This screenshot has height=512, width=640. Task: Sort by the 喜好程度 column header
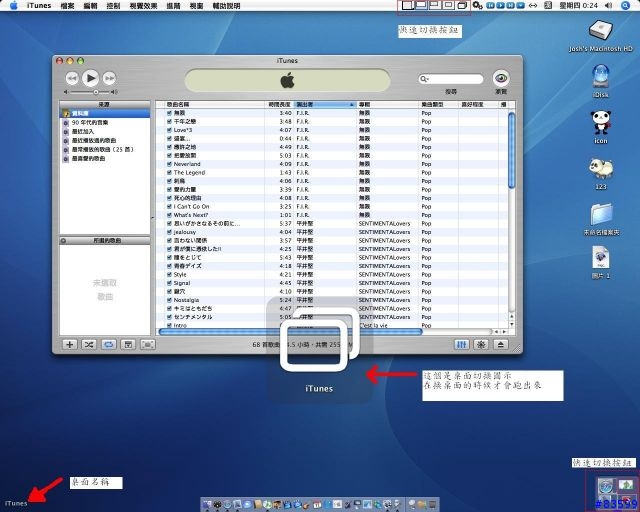click(x=478, y=105)
